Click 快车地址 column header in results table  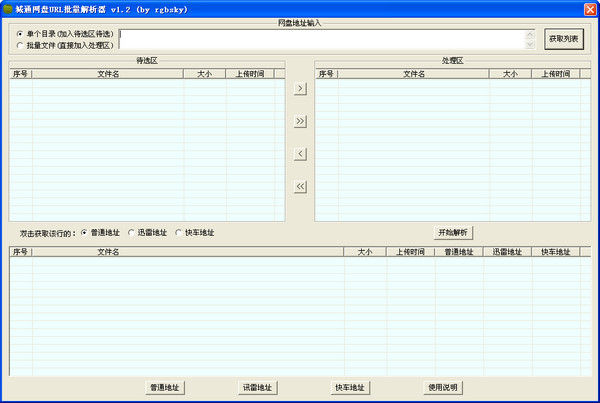pyautogui.click(x=556, y=252)
